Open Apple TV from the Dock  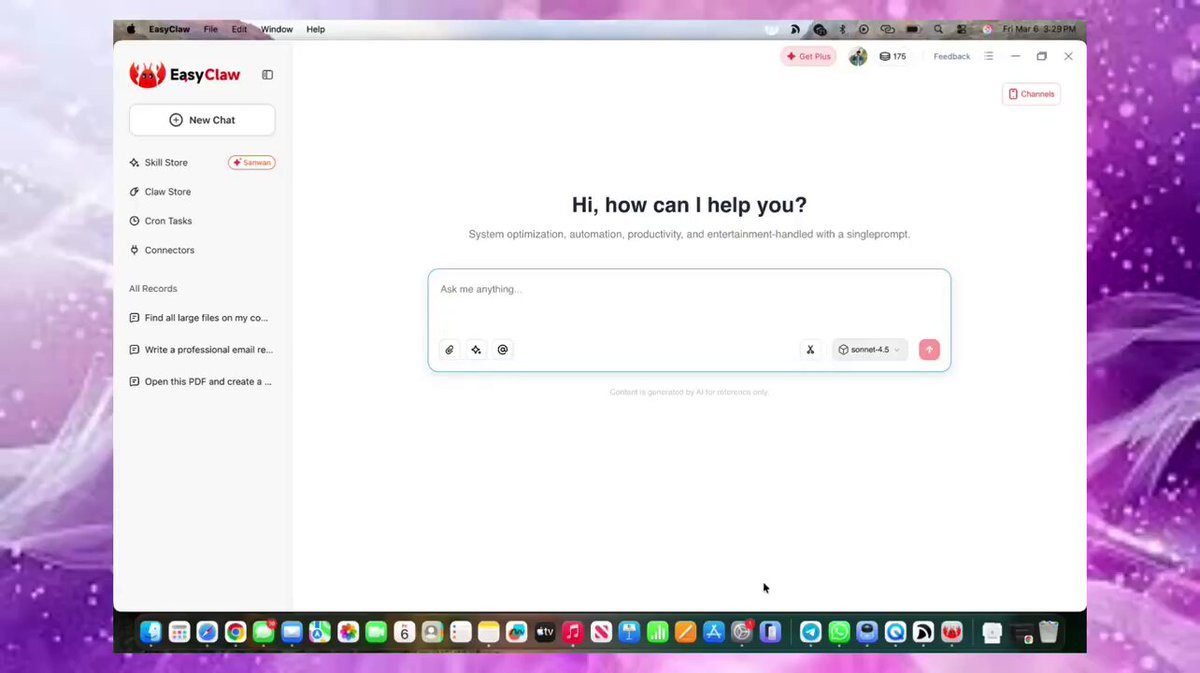545,632
